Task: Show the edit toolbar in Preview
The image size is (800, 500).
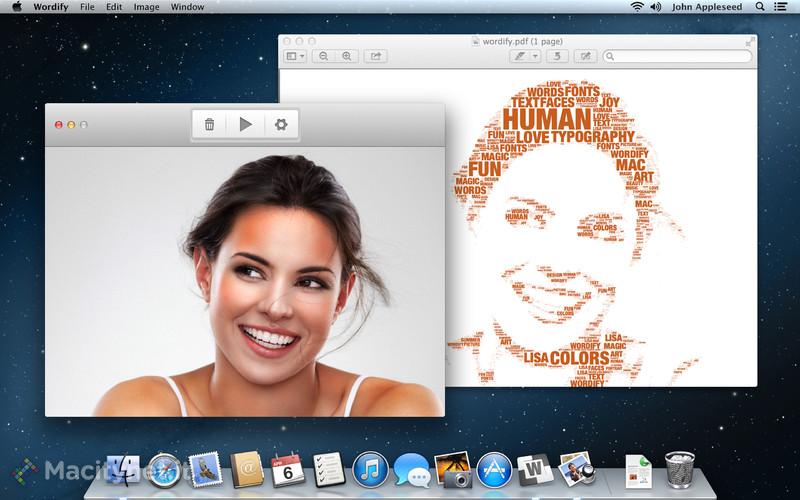Action: coord(586,56)
